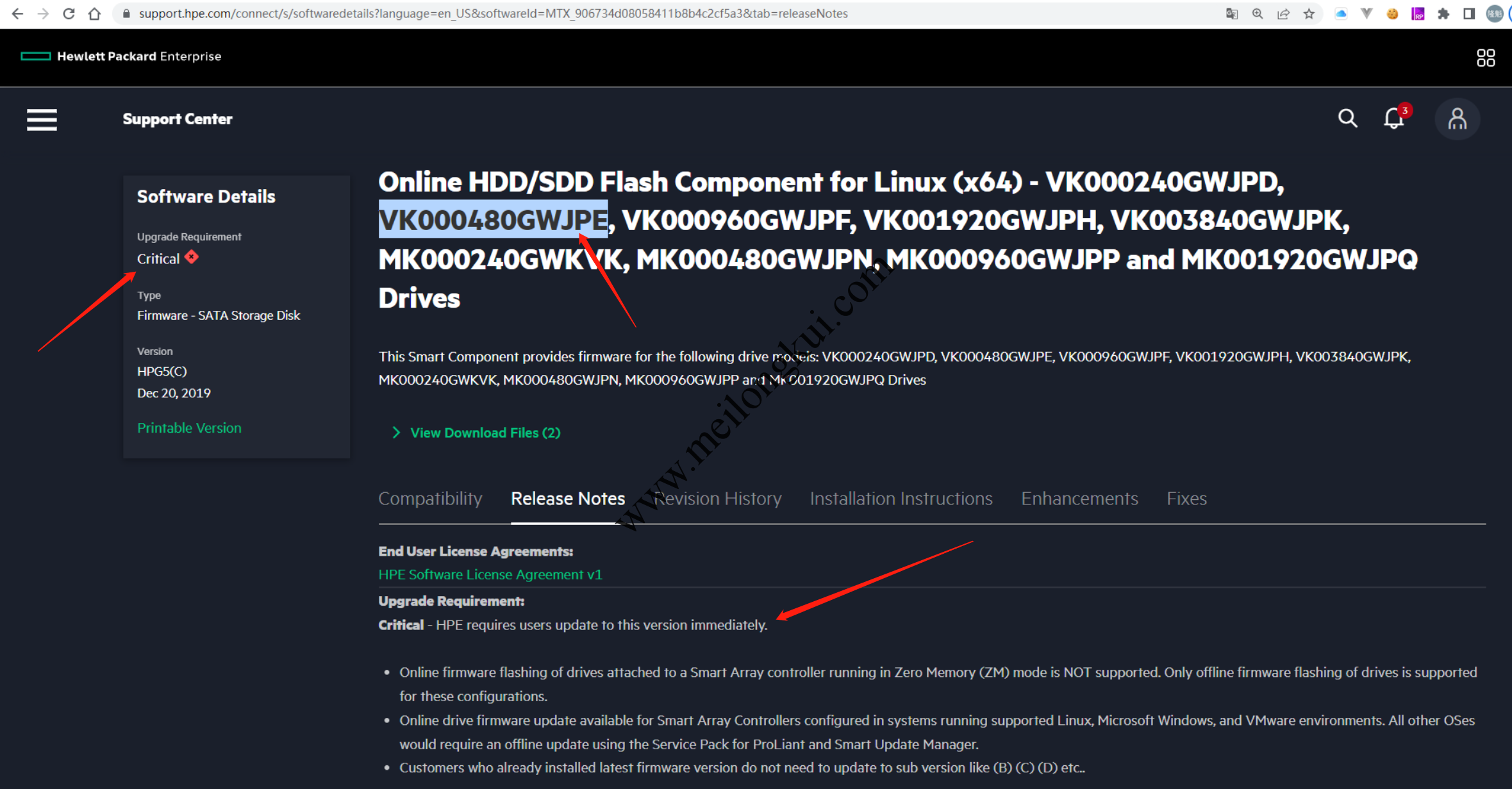1512x789 pixels.
Task: Reload the page with the refresh icon
Action: click(69, 13)
